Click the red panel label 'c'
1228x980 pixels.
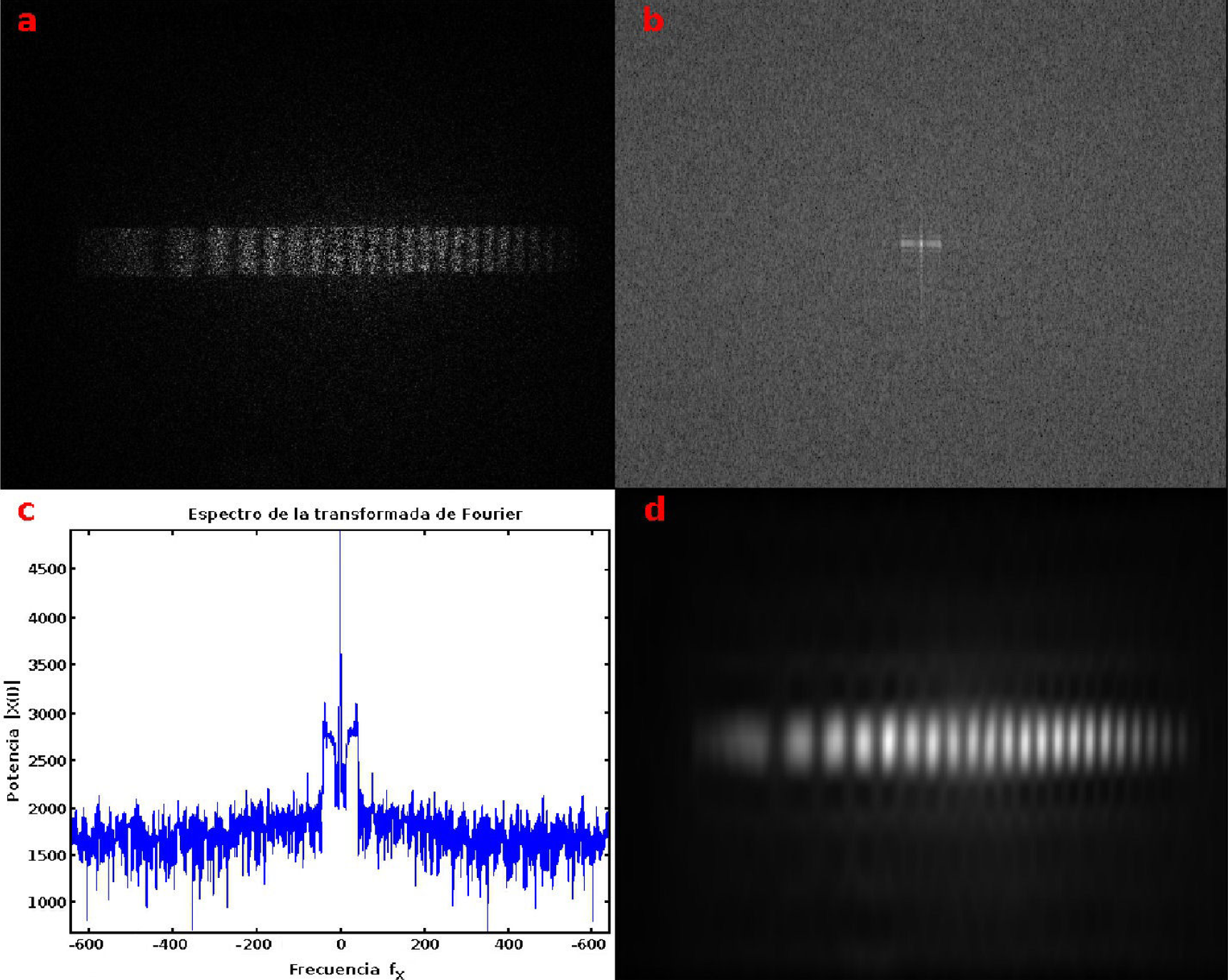tap(26, 511)
